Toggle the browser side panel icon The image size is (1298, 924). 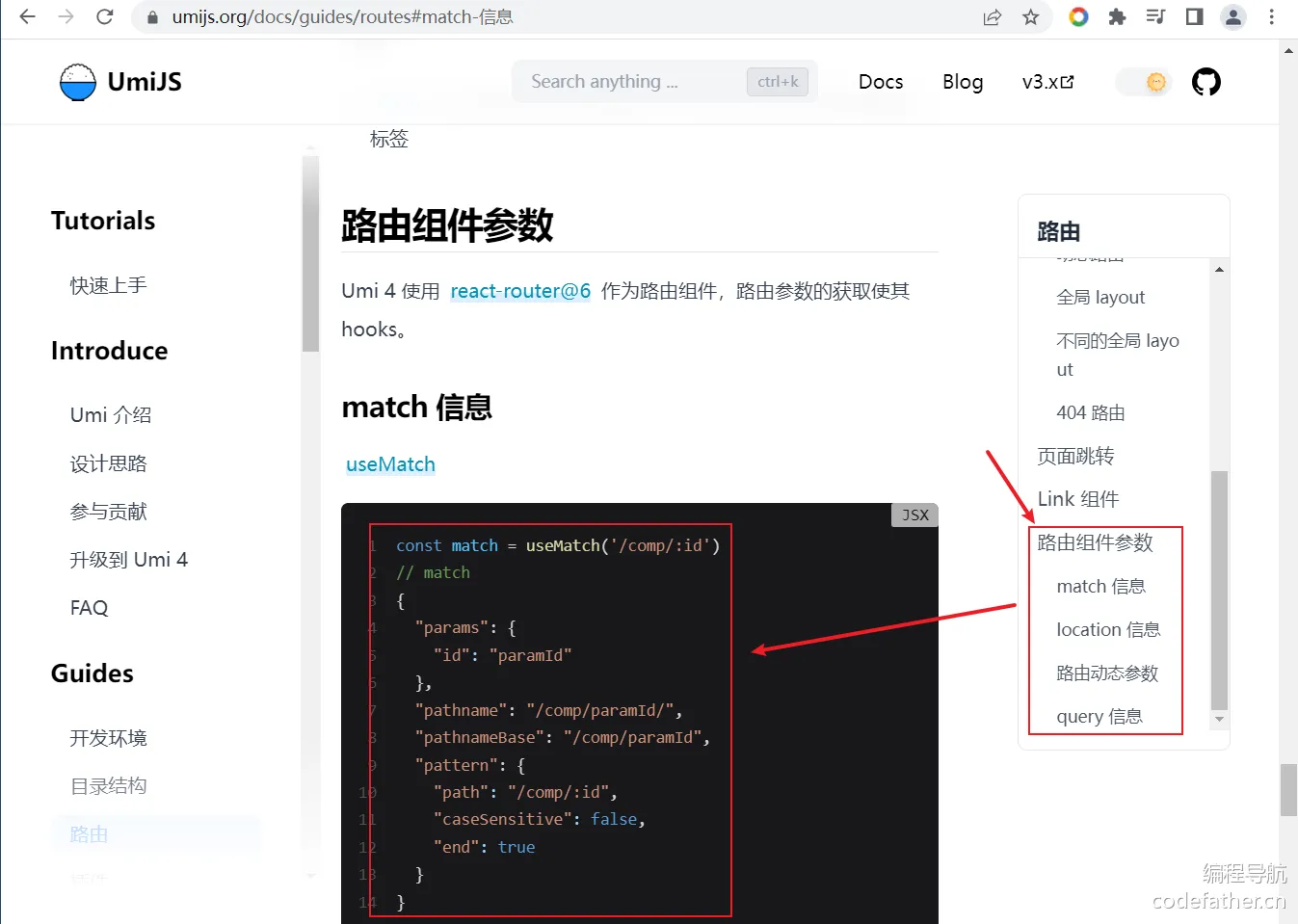[1195, 16]
